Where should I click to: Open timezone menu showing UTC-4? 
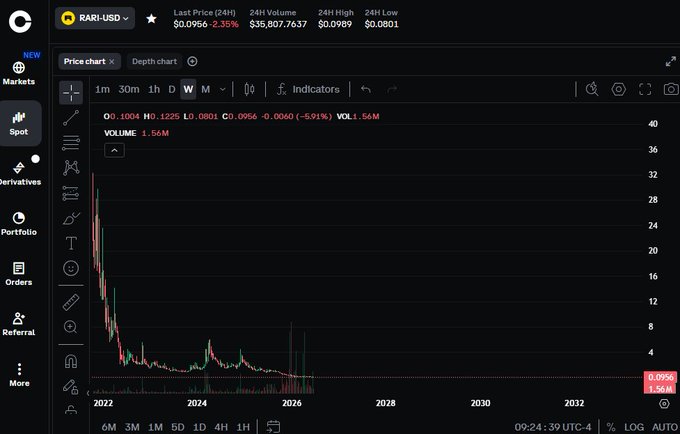(553, 427)
